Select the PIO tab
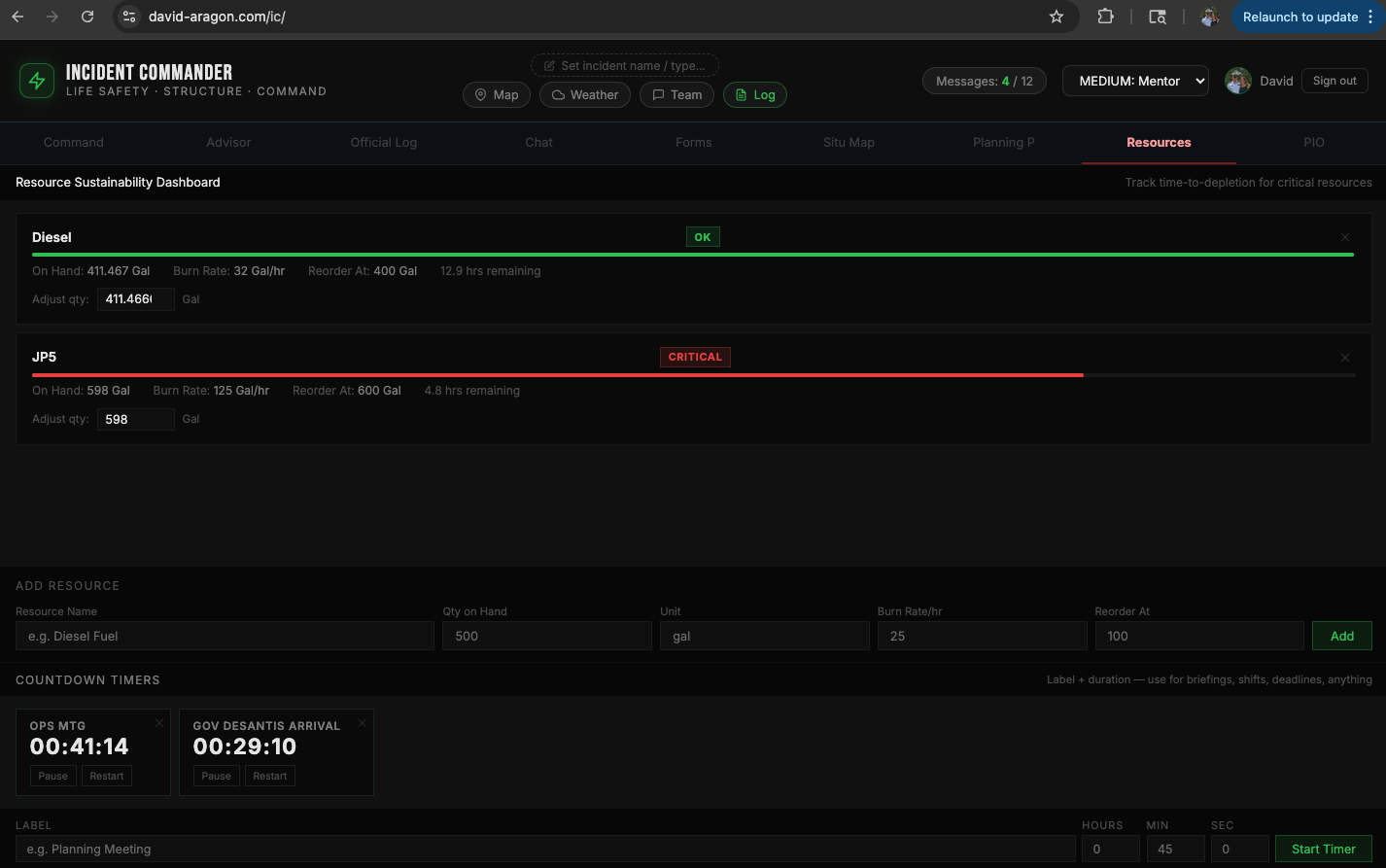 (1313, 142)
